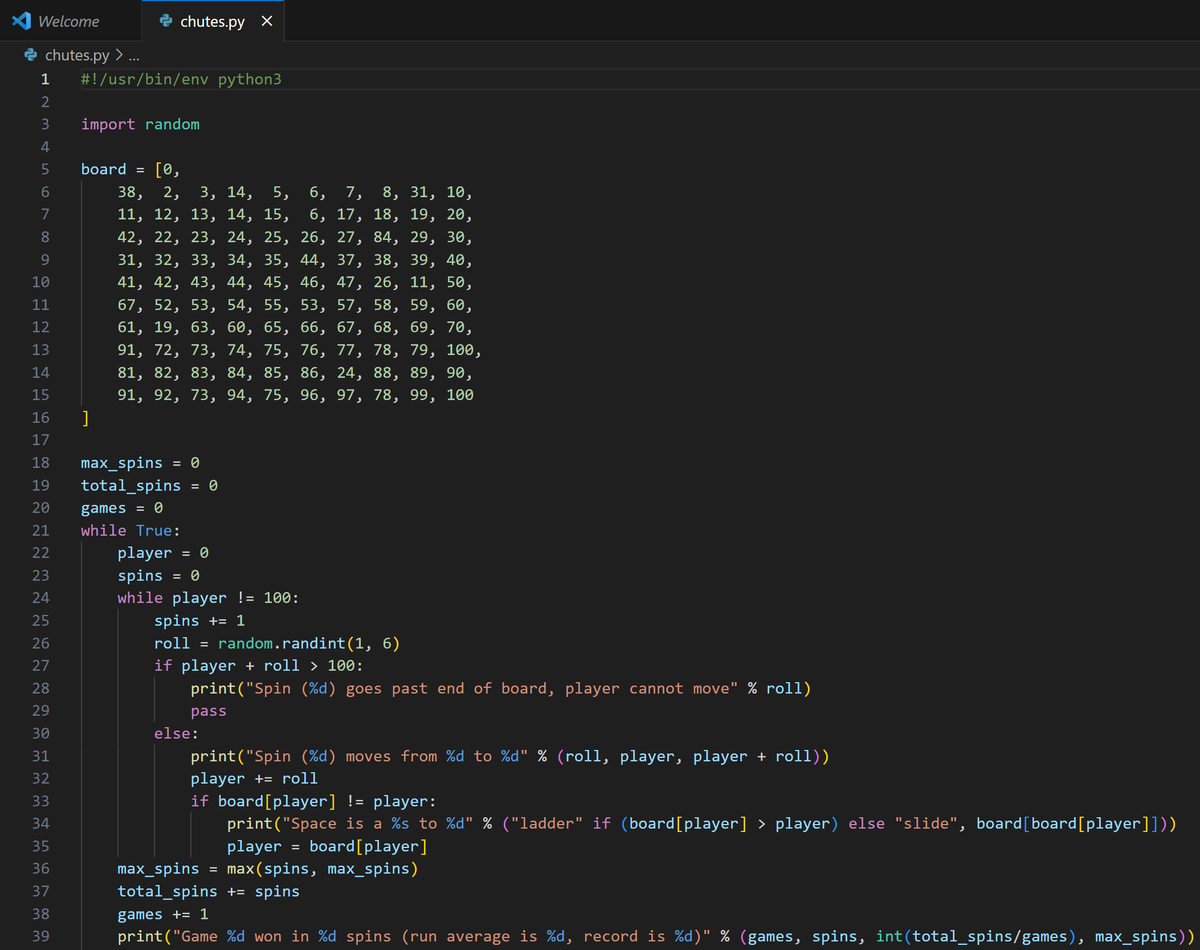
Task: Click 'max_spins = 0' on line 18
Action: click(140, 463)
